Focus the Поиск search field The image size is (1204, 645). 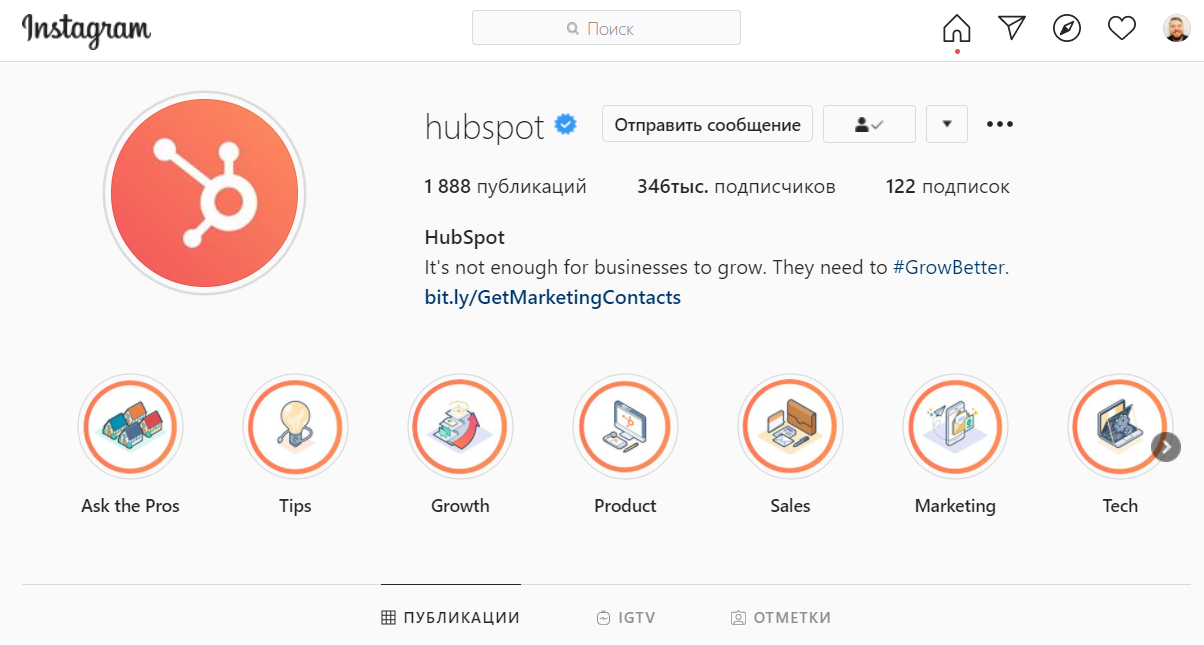(x=606, y=28)
